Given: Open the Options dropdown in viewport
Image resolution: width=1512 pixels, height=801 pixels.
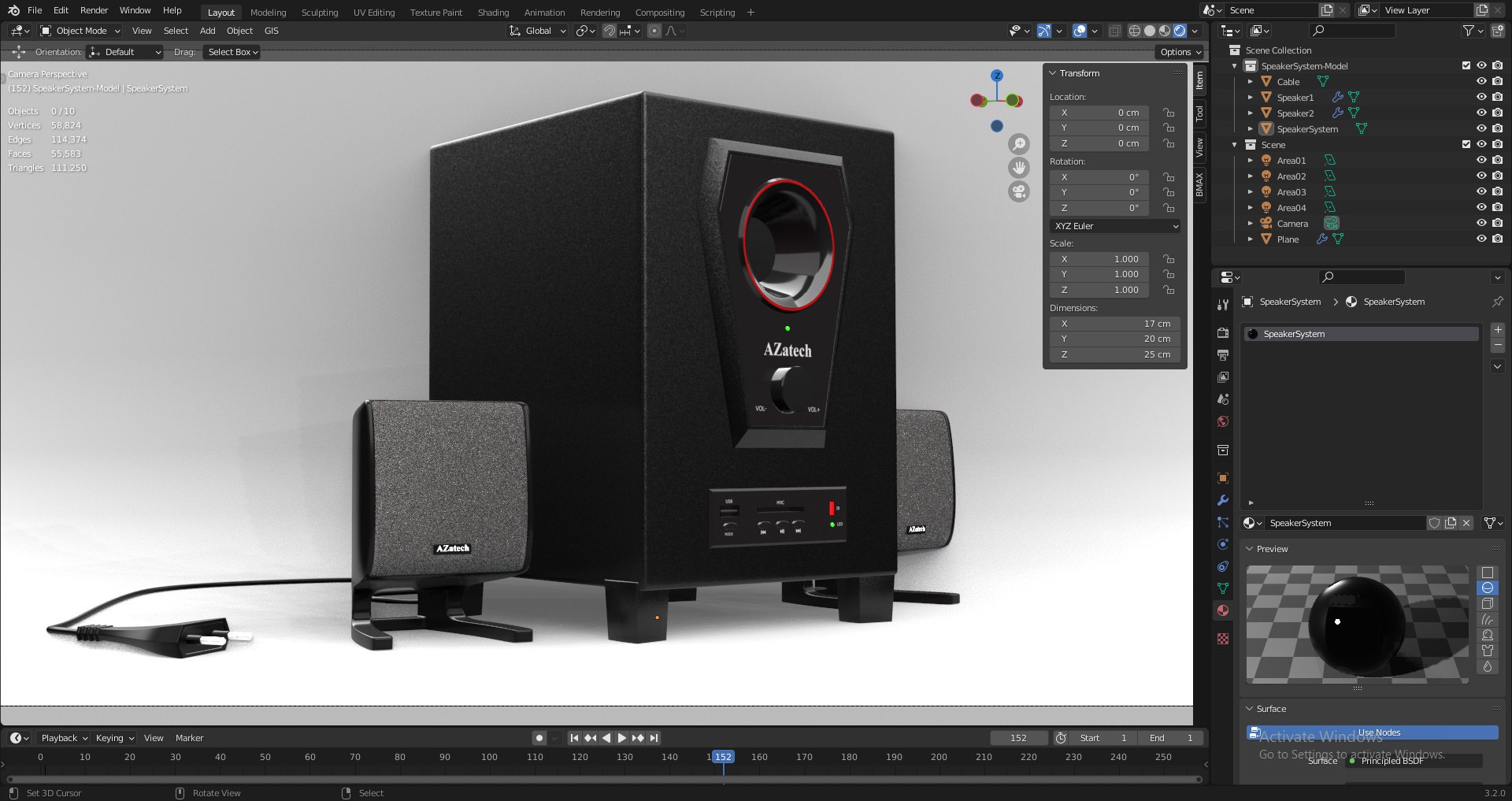Looking at the screenshot, I should point(1180,52).
